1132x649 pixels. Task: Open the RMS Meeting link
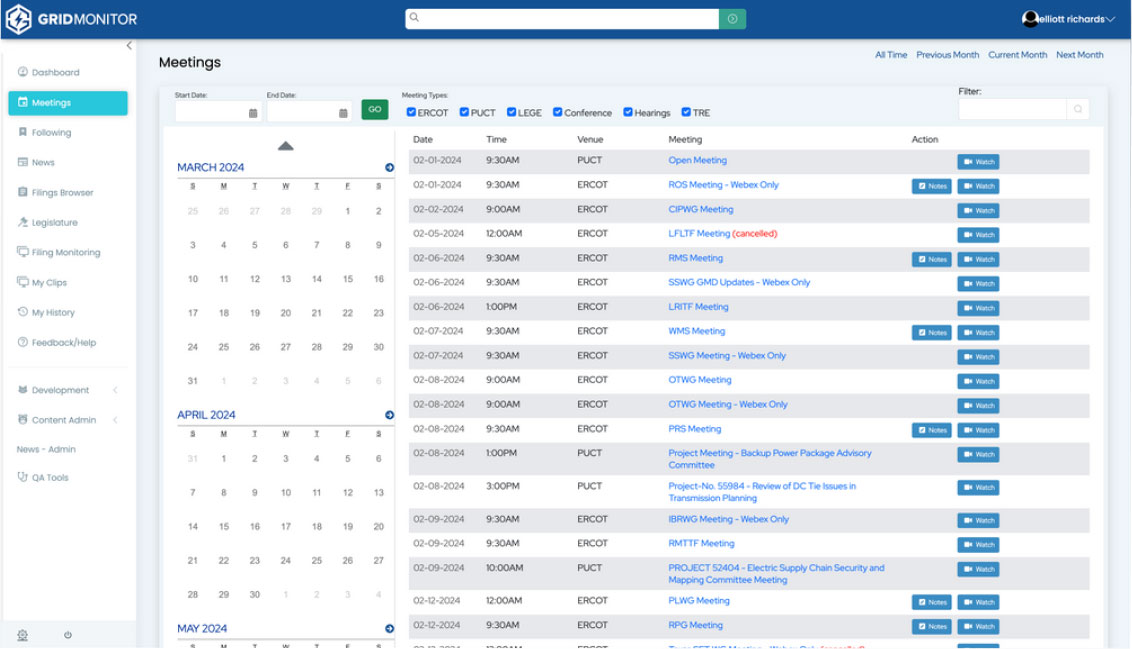pos(695,258)
